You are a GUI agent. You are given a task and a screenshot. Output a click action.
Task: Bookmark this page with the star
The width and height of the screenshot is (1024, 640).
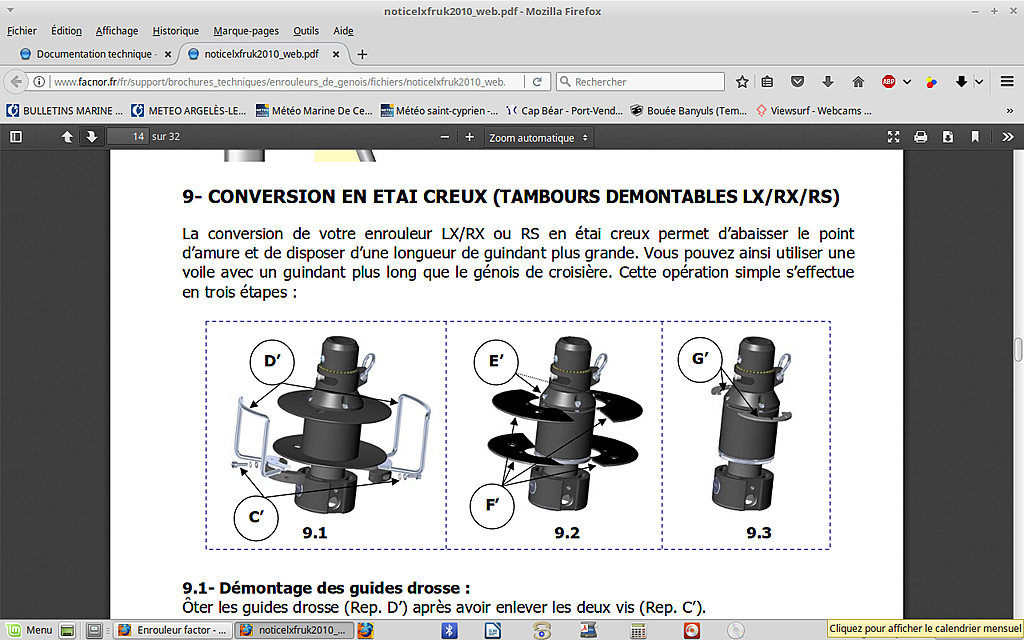click(x=742, y=82)
